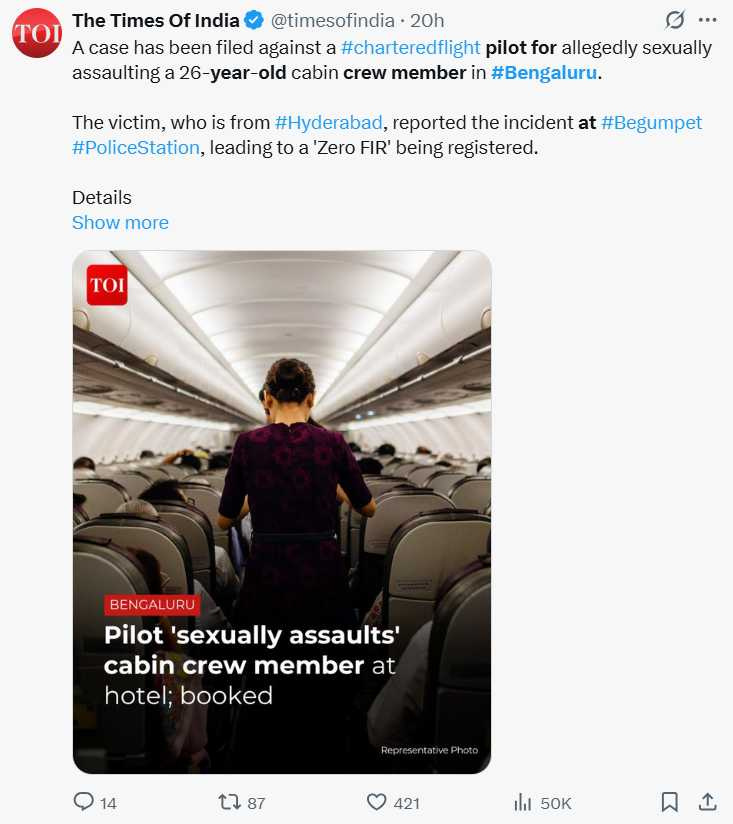Open the #Bengaluru hashtag link
Viewport: 733px width, 824px height.
[543, 72]
